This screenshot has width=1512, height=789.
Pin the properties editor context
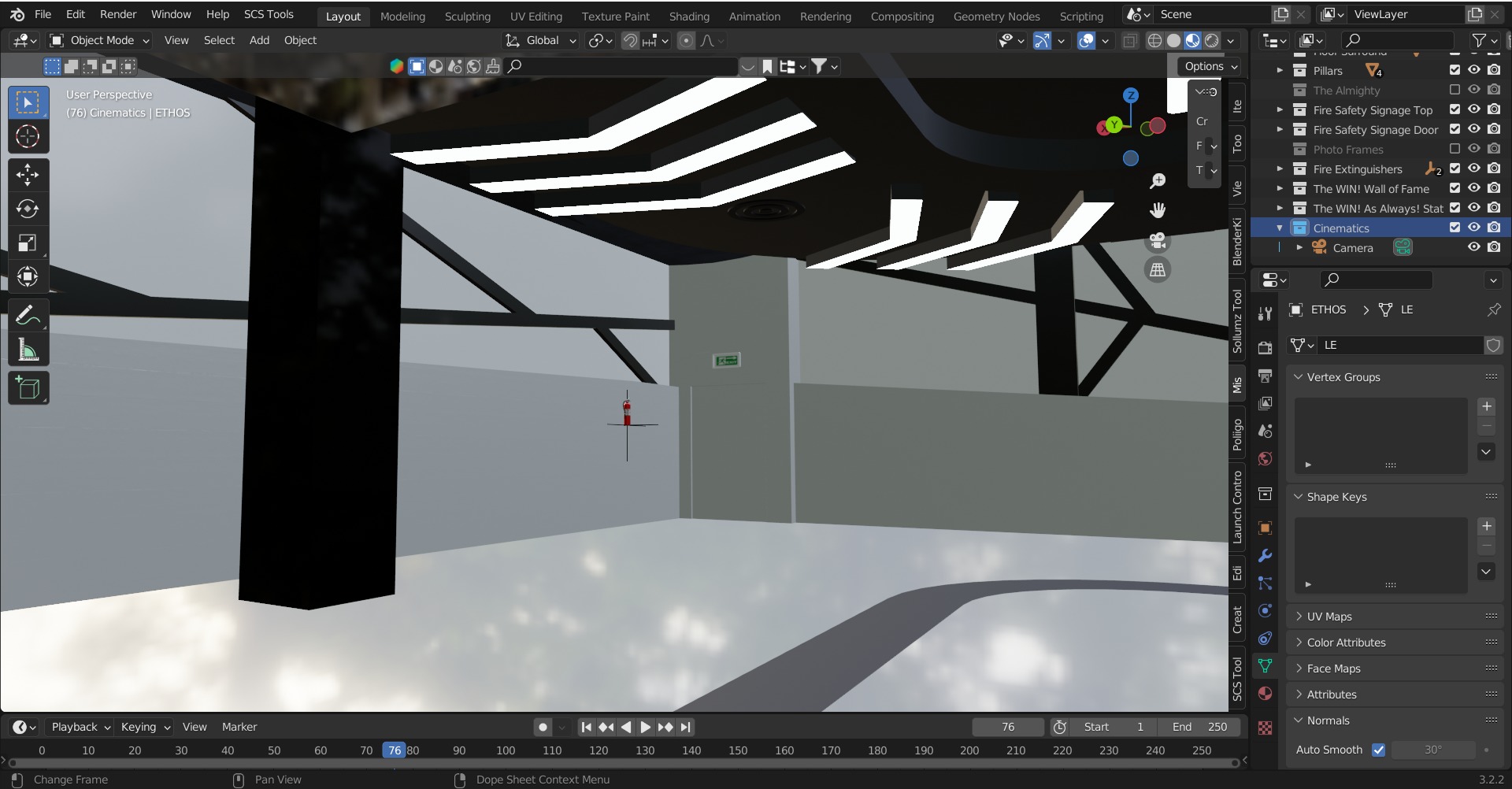click(x=1494, y=309)
